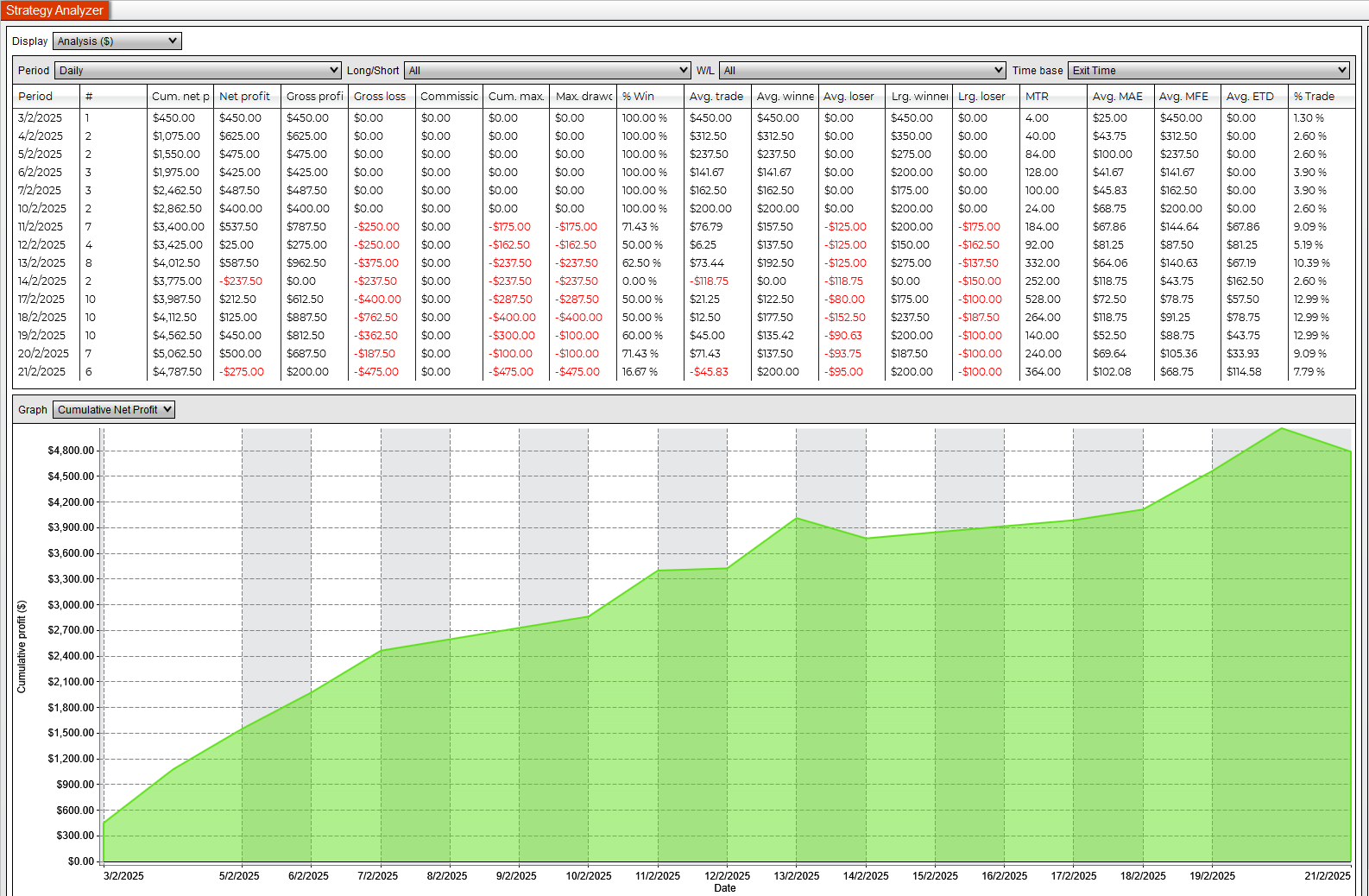Open the Display Analysis ($) dropdown
1369x896 pixels.
tap(117, 41)
